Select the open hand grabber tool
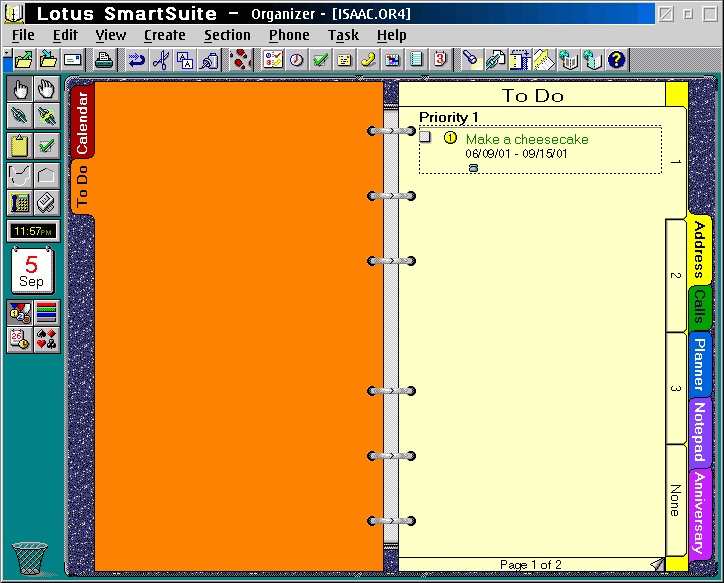724x583 pixels. click(47, 89)
